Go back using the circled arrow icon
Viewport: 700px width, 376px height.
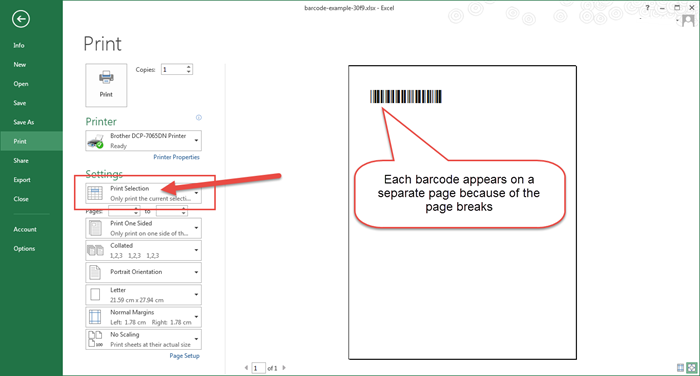21,19
